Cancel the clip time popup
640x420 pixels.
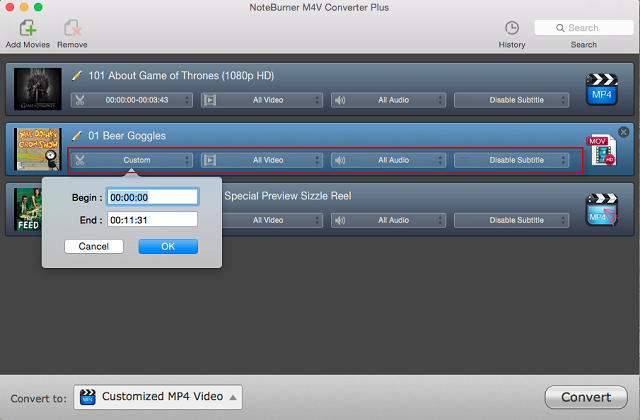coord(94,246)
